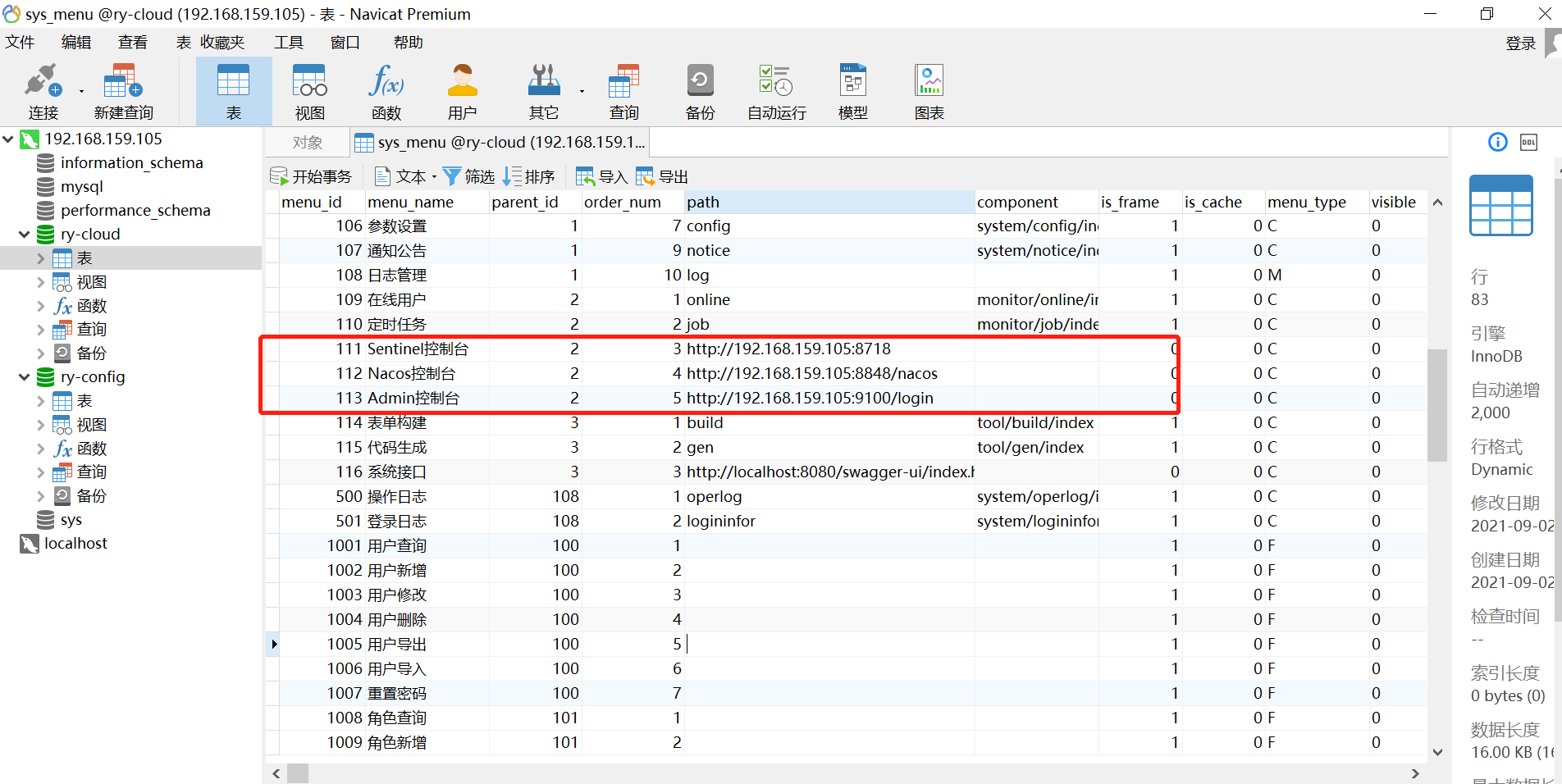
Task: Click the component column header
Action: click(1037, 203)
